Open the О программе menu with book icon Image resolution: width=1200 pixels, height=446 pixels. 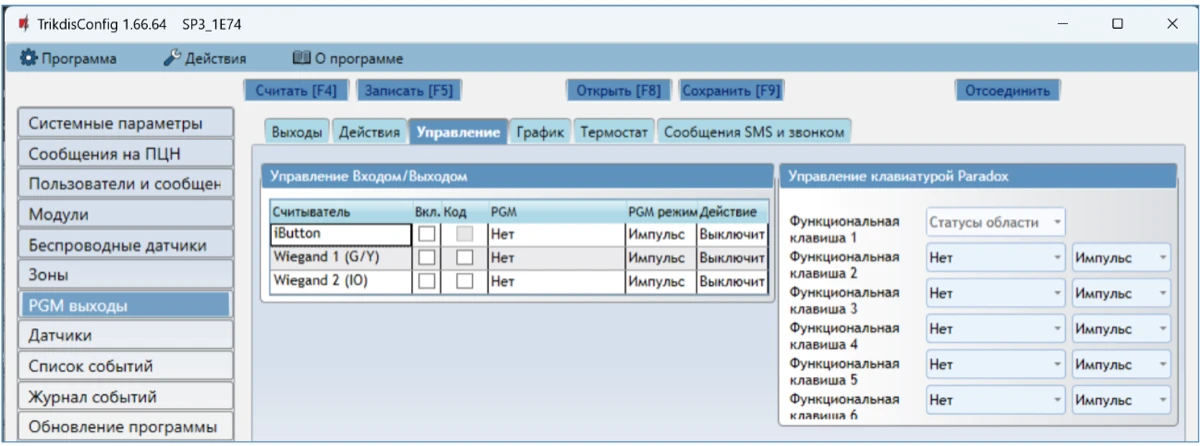347,59
